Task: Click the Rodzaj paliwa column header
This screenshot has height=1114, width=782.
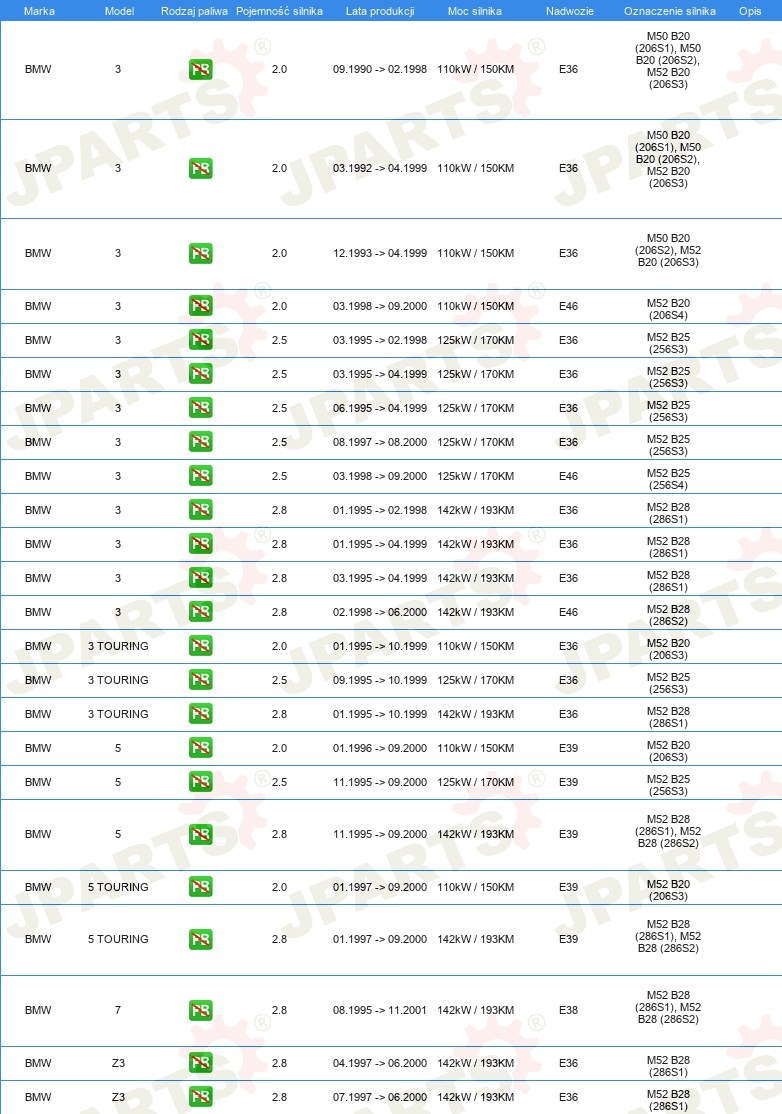Action: coord(194,11)
